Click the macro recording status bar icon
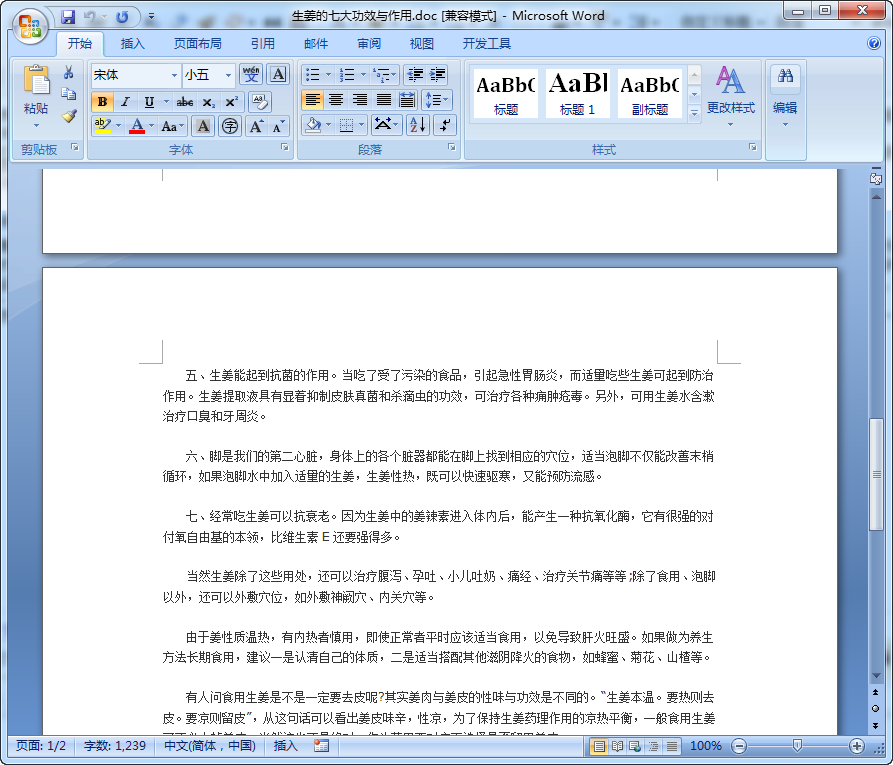Viewport: 893px width, 765px height. coord(321,746)
